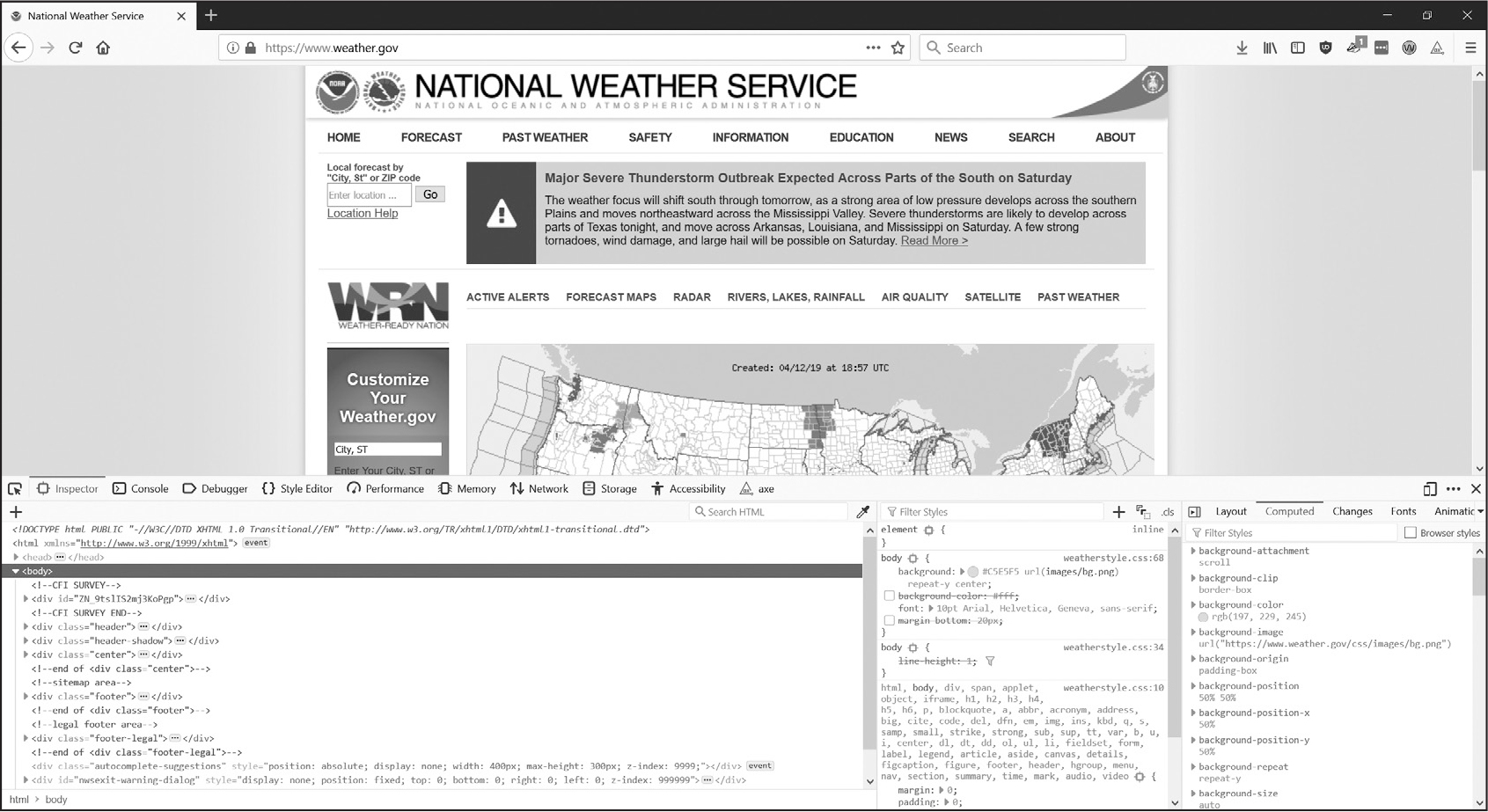
Task: Expand the background-image computed property
Action: pos(1193,632)
